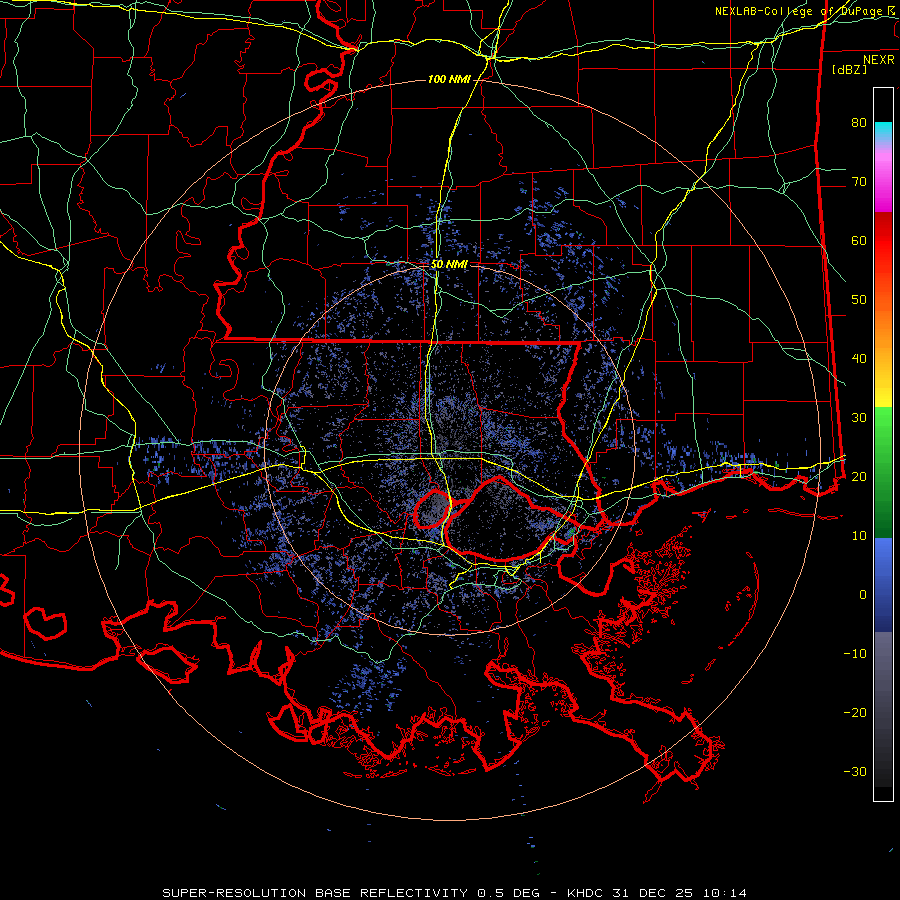Click the "[dBZ]" units label
This screenshot has height=900, width=900.
849,70
